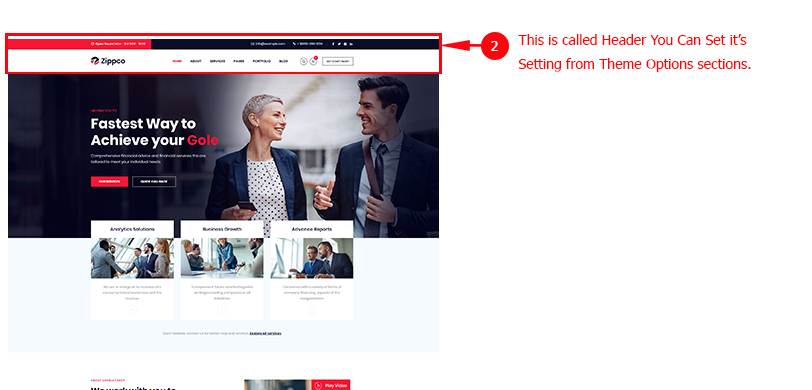Click the Get Started Now header button

point(338,61)
